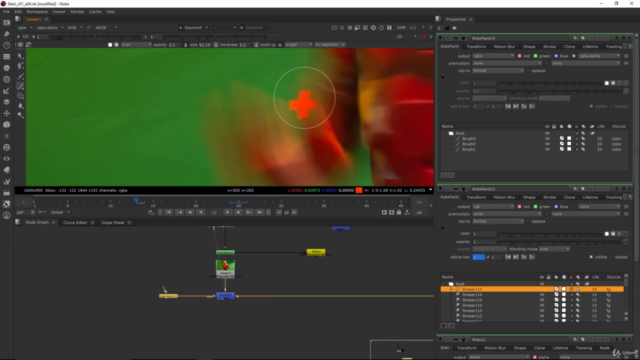Open the Draw nodes pen icon

coord(7,34)
